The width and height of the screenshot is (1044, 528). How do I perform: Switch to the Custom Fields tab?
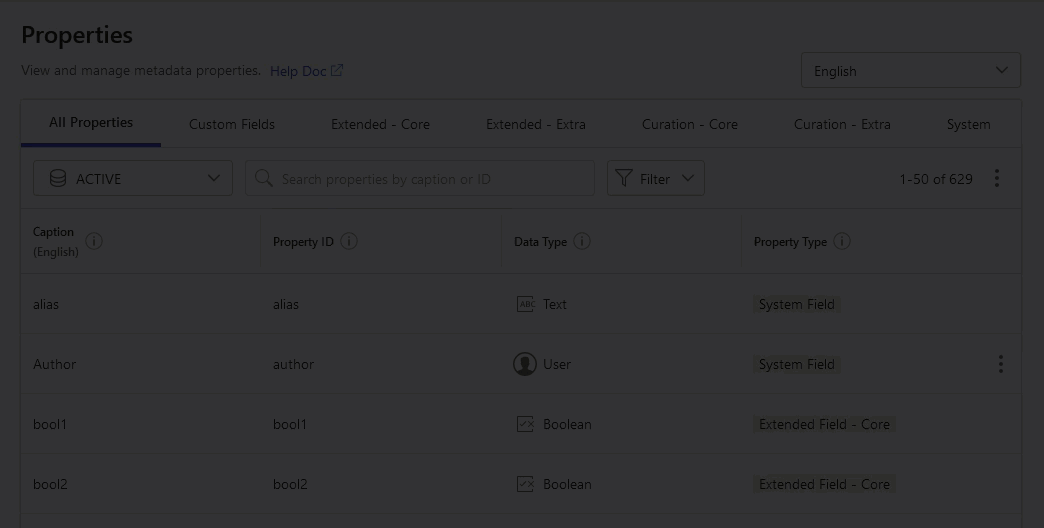tap(232, 124)
